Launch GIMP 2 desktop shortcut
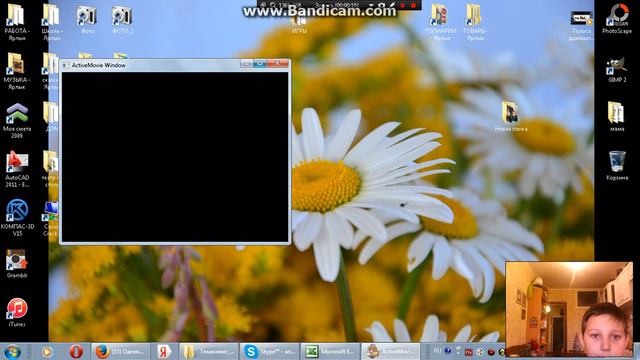This screenshot has height=360, width=640. (617, 70)
